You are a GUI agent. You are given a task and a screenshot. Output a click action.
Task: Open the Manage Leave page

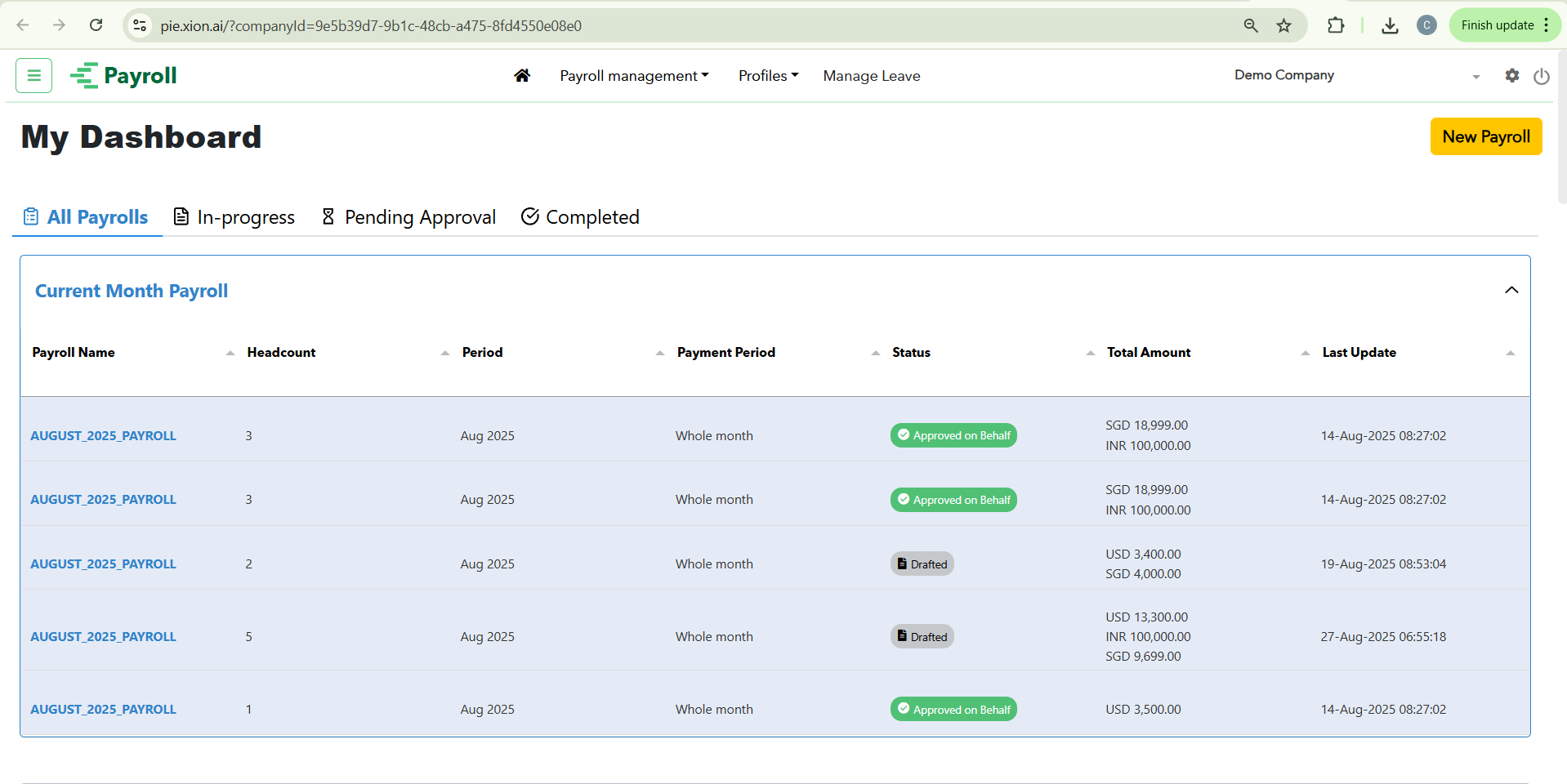(x=872, y=76)
